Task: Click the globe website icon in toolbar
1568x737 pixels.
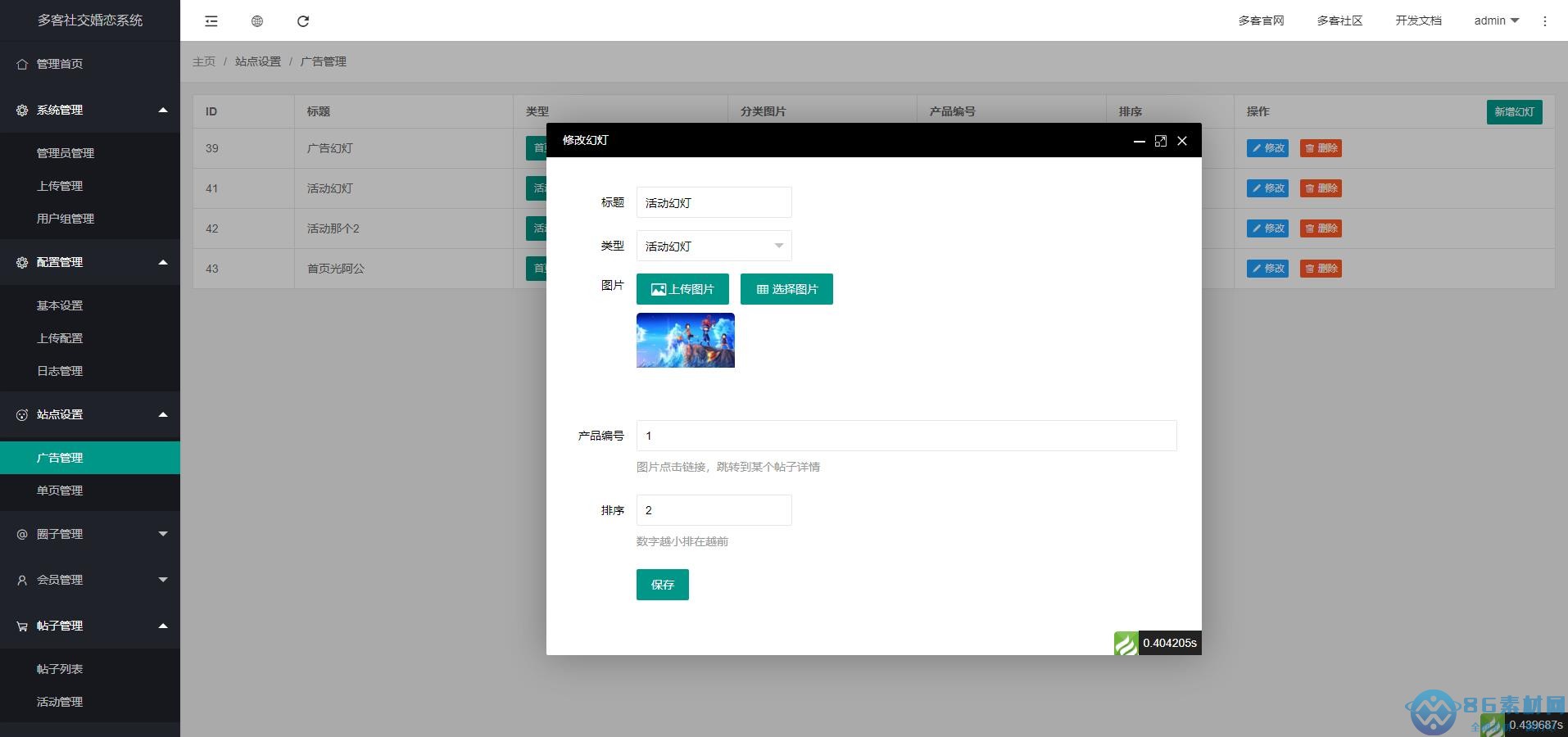Action: 257,21
